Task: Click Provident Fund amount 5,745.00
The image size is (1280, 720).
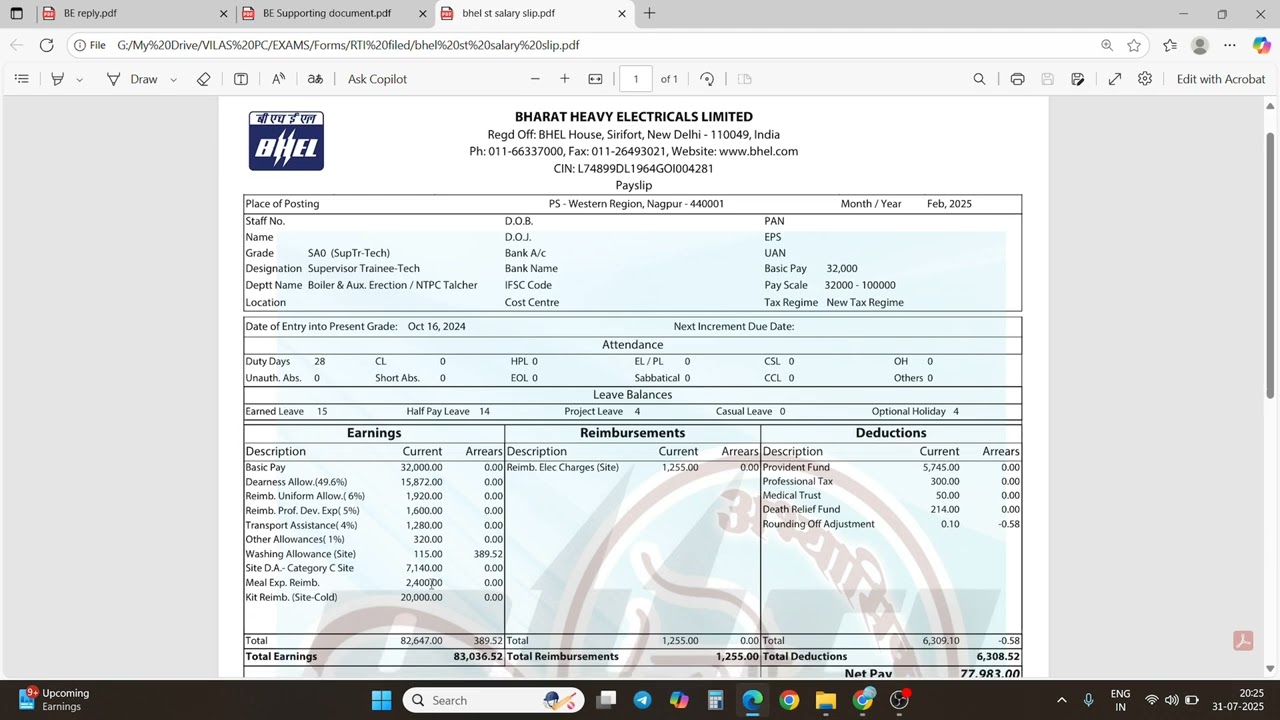Action: tap(940, 467)
